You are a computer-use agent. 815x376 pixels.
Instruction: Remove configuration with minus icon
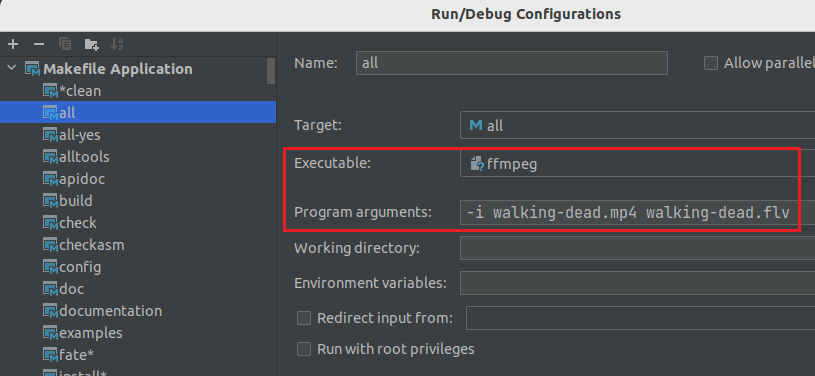[38, 44]
